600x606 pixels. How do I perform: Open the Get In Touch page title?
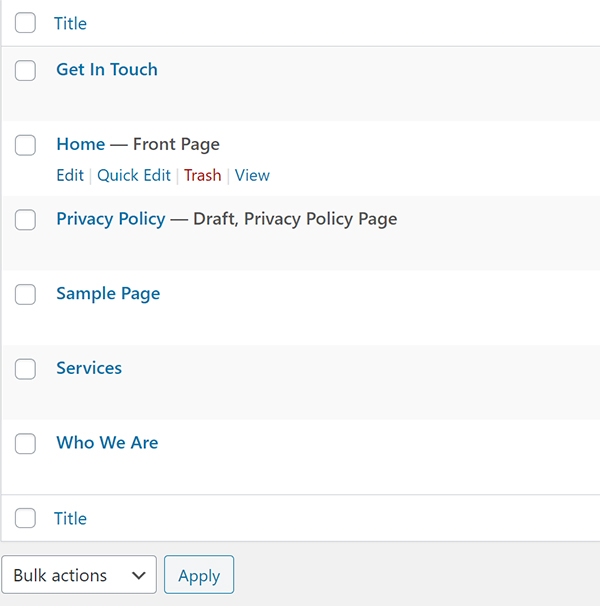click(107, 70)
